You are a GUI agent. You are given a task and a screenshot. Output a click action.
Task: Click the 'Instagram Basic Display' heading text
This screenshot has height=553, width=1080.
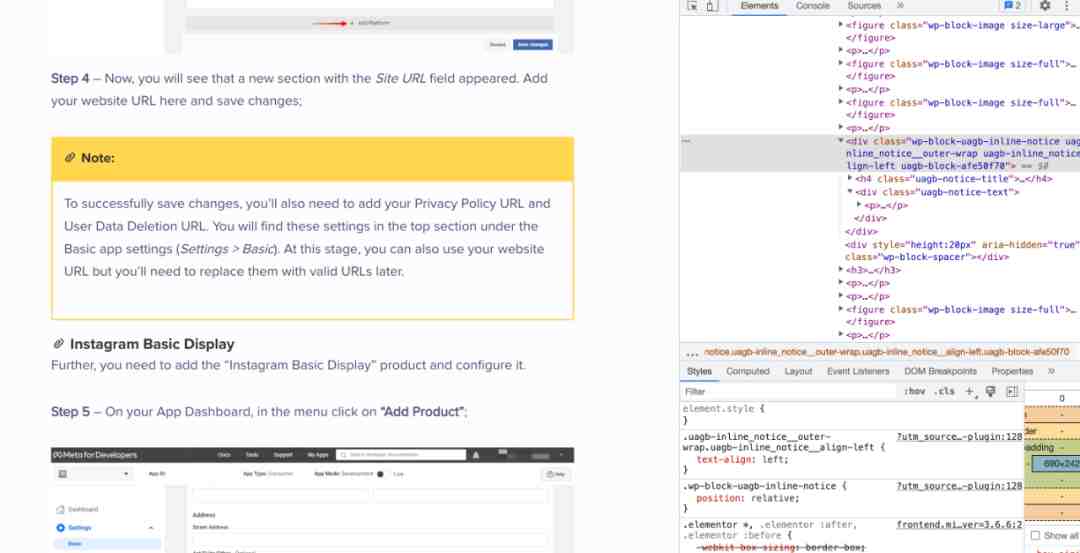tap(152, 344)
